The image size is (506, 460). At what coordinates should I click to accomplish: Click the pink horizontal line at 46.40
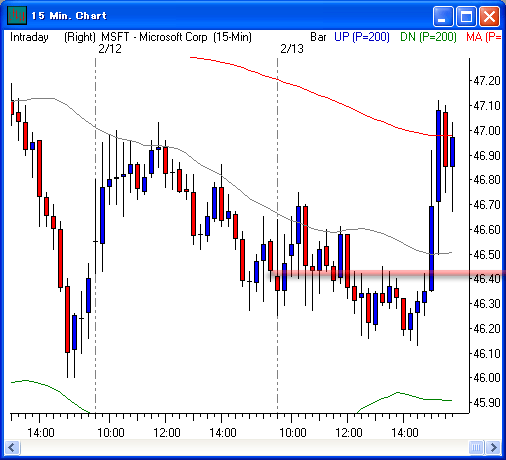388,273
